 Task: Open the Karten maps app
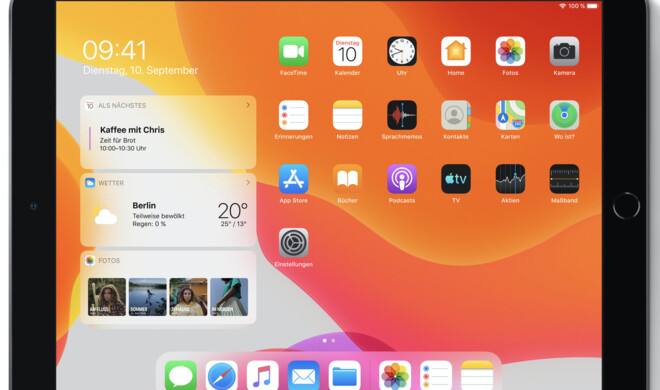(x=510, y=115)
